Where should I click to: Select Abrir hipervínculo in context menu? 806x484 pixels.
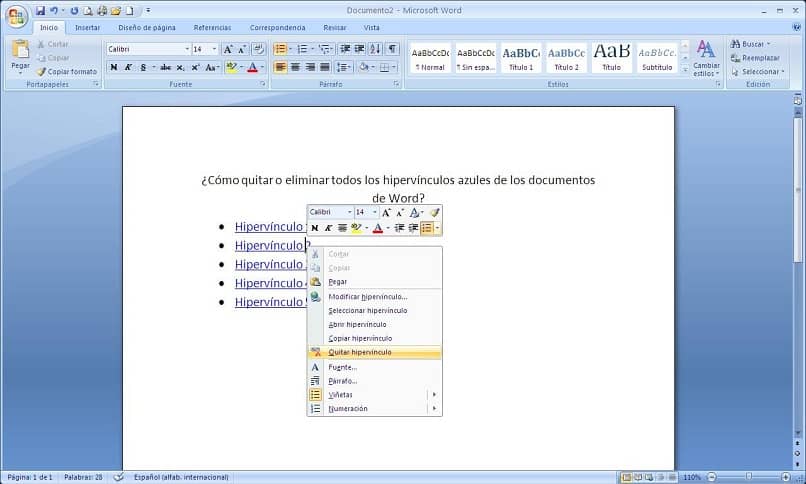(x=374, y=325)
